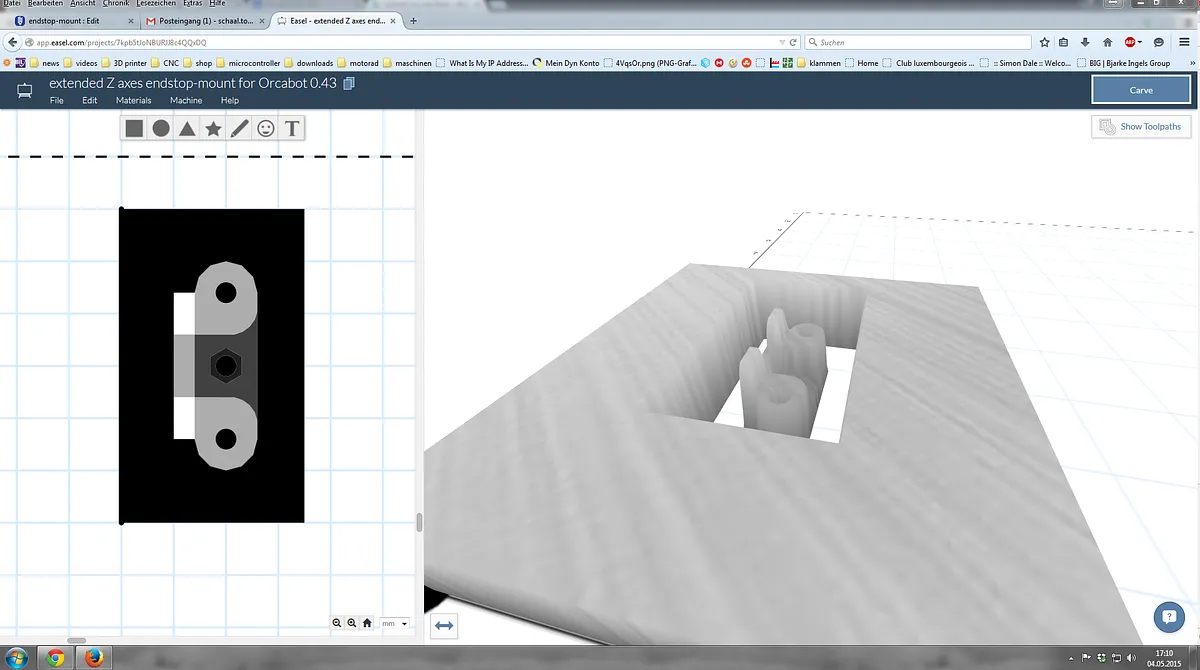The width and height of the screenshot is (1200, 670).
Task: Toggle Show Toolpaths in preview
Action: point(1141,127)
